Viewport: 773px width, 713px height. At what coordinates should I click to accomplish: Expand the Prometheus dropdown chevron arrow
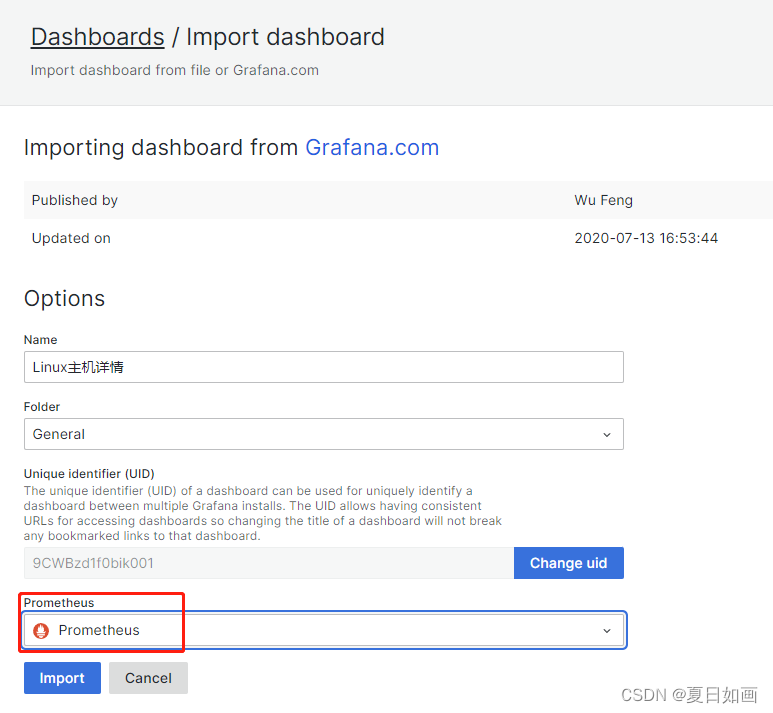[x=606, y=630]
